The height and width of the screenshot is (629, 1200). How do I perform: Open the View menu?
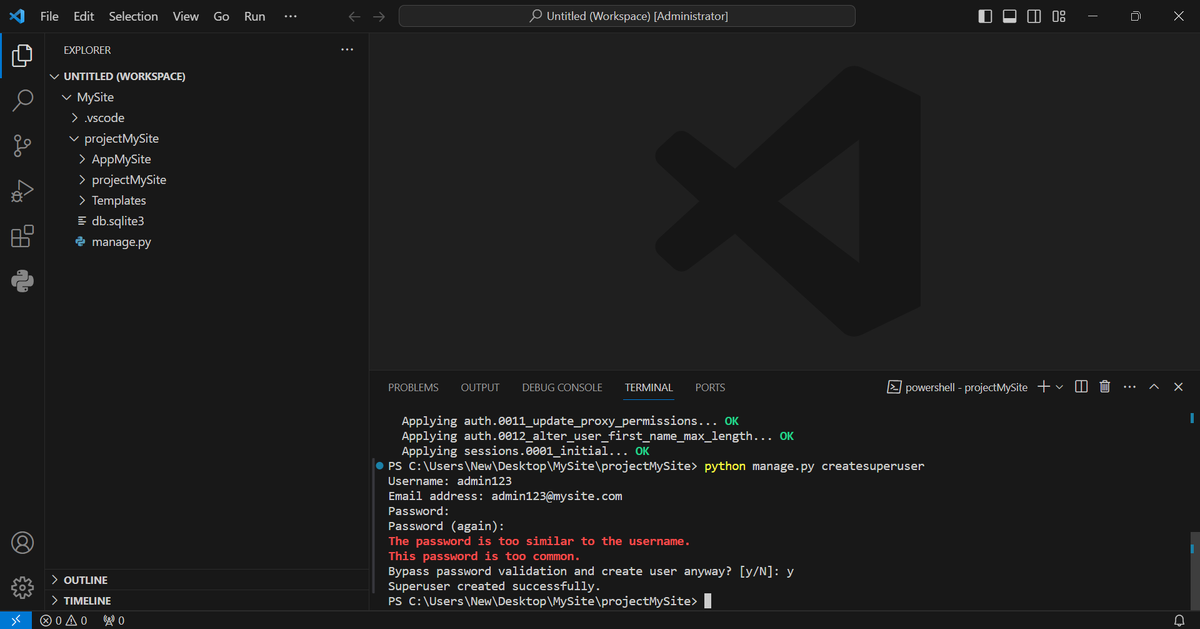click(186, 16)
